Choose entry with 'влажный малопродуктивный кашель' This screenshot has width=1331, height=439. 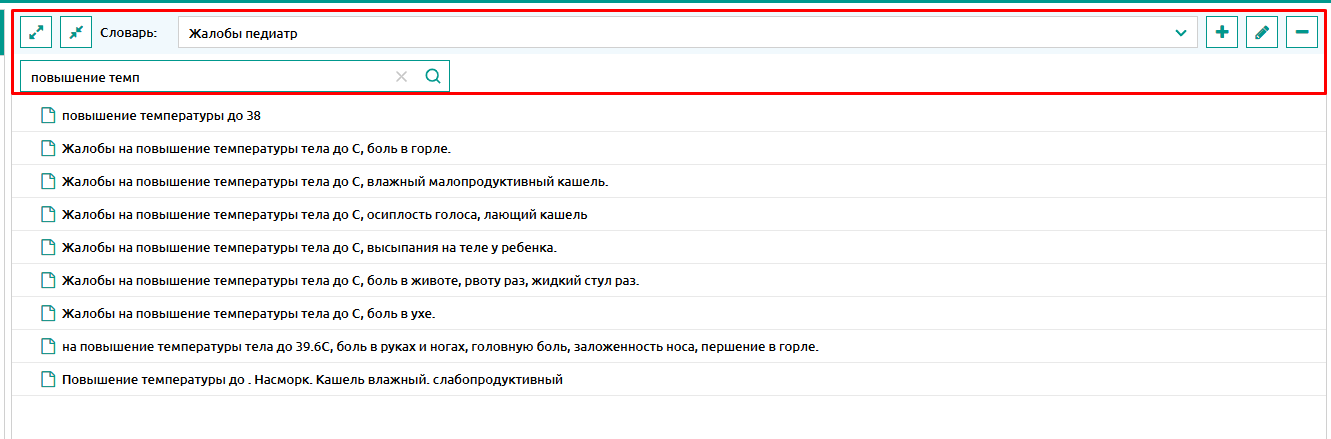coord(335,181)
